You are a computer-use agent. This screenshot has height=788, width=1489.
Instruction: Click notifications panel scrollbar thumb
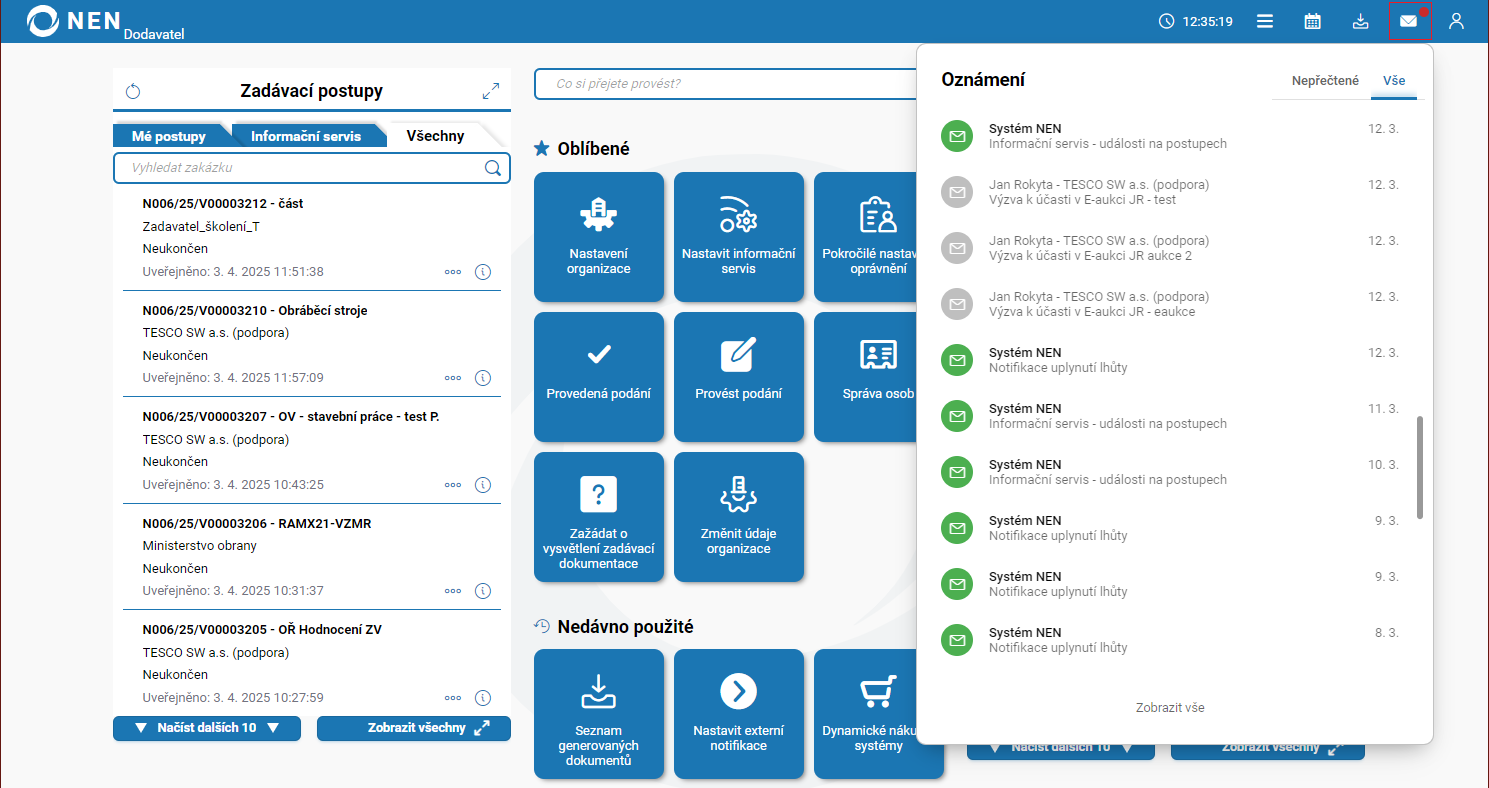[1420, 468]
